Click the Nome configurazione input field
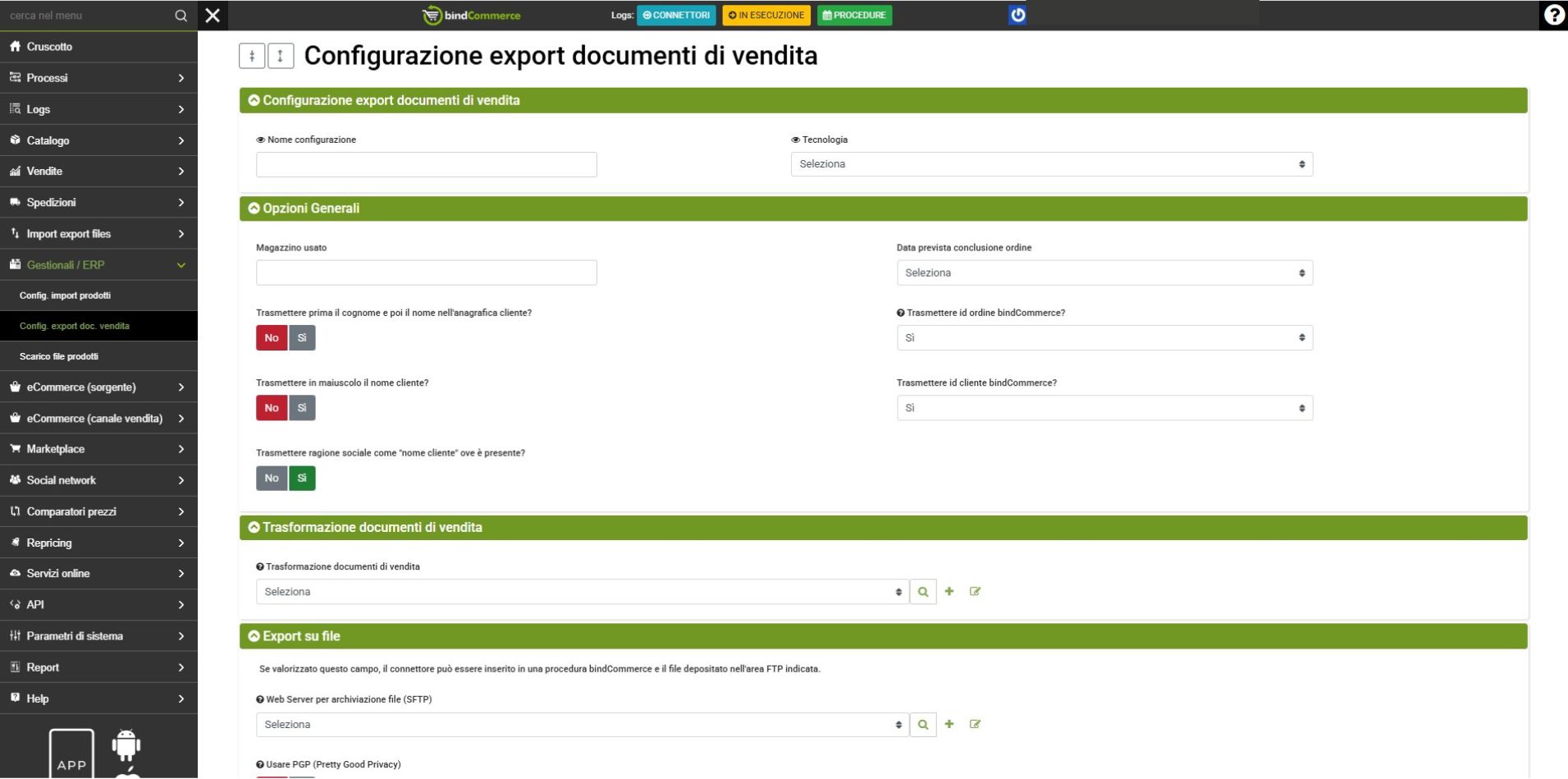 [x=426, y=164]
